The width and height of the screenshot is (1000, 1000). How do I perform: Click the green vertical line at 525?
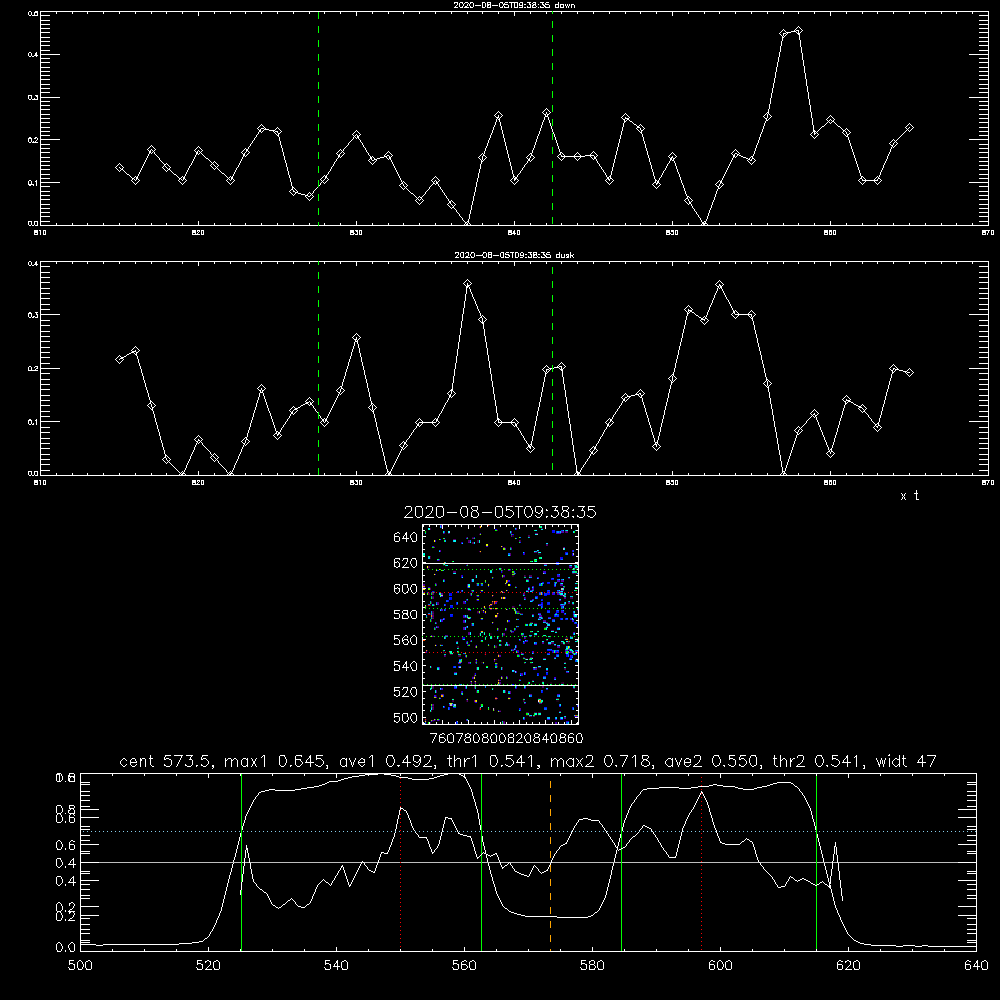pos(241,862)
